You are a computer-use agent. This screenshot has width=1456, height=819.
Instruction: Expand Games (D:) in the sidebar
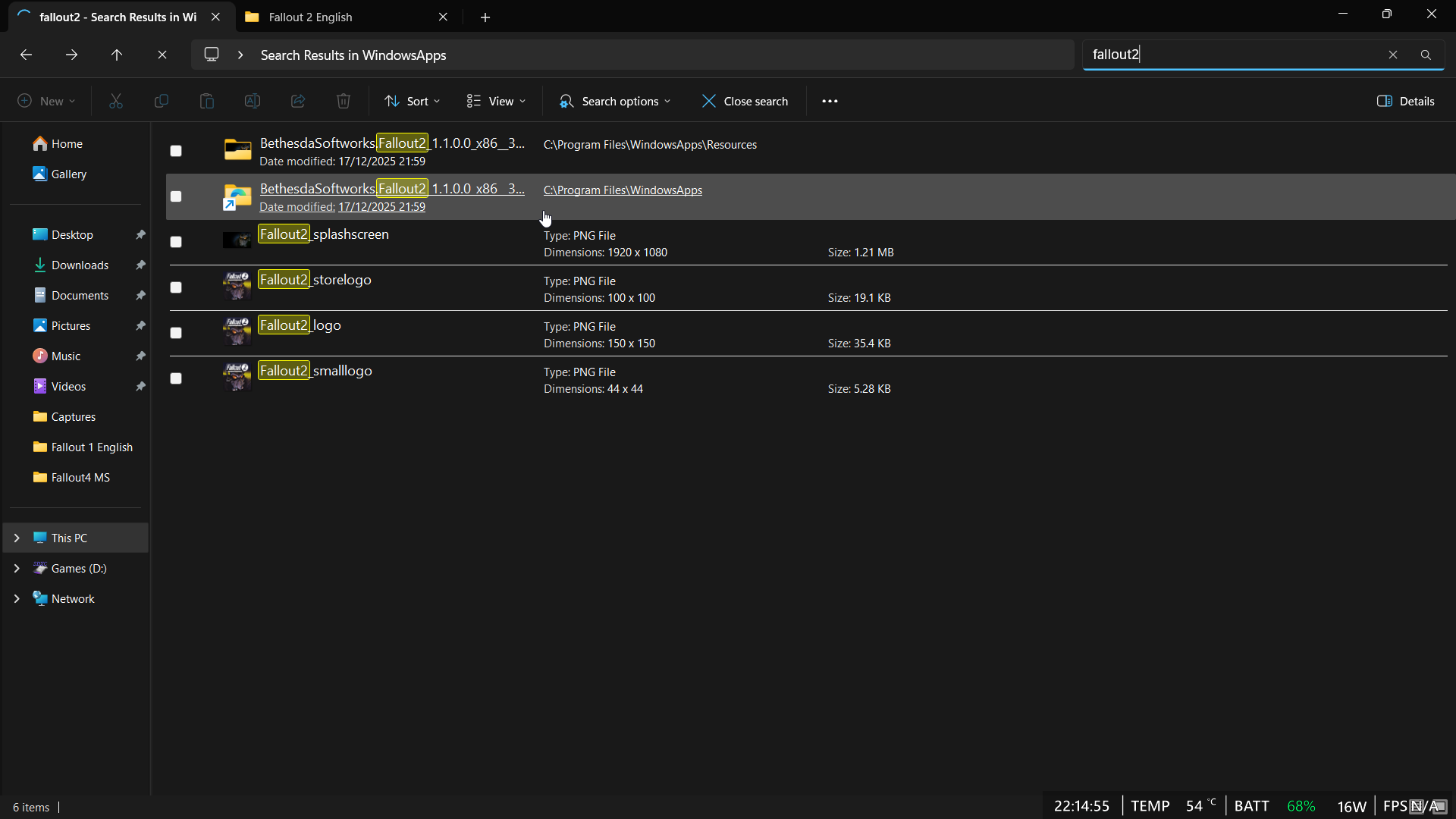point(17,568)
